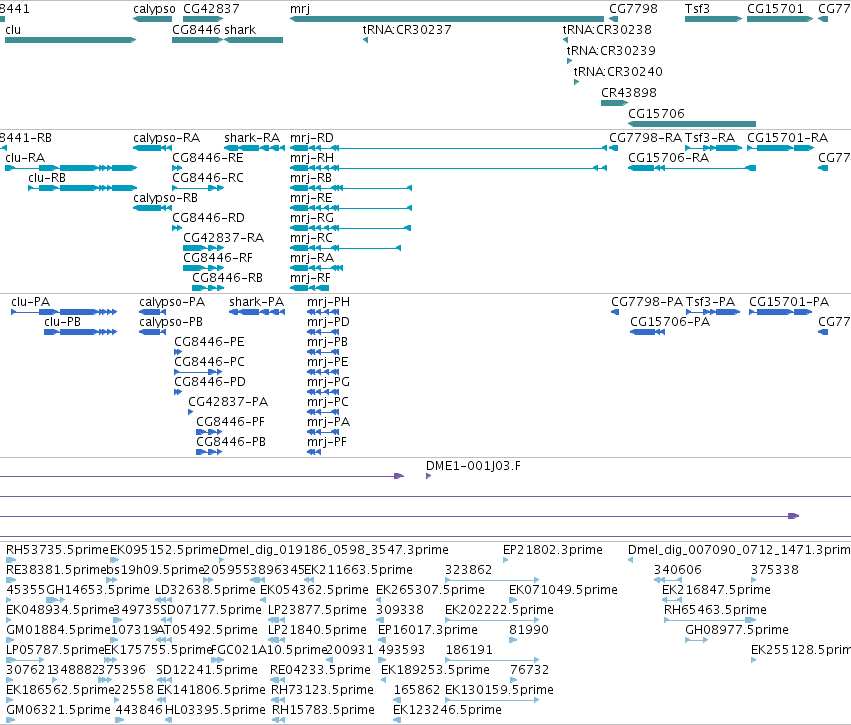This screenshot has width=851, height=725.
Task: Click the DME1-001J03.F clone label
Action: click(x=473, y=466)
